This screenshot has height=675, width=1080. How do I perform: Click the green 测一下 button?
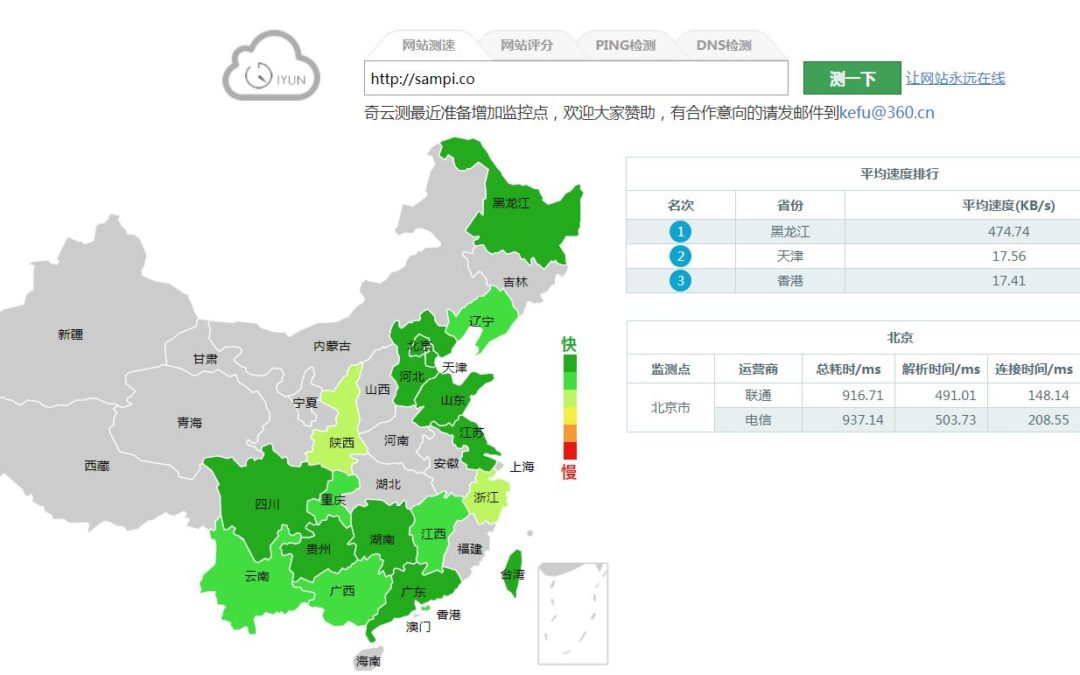pos(852,78)
